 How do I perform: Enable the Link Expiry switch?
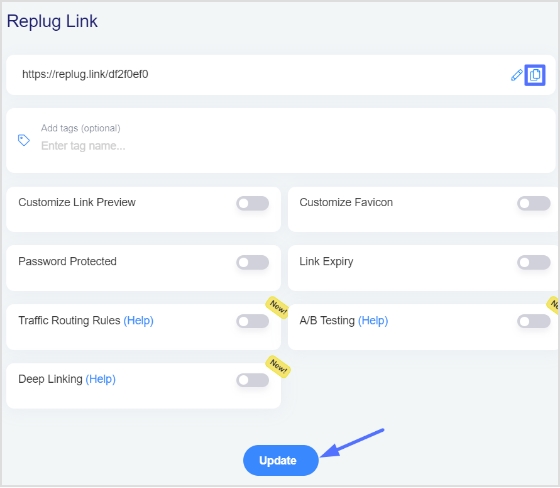coord(534,263)
